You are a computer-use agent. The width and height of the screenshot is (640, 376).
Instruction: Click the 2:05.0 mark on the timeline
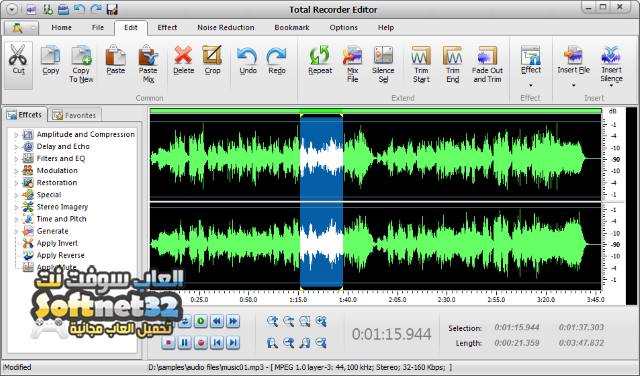click(397, 300)
